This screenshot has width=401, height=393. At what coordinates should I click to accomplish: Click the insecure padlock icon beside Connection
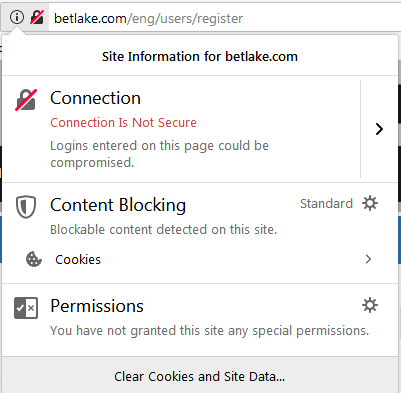pos(26,100)
